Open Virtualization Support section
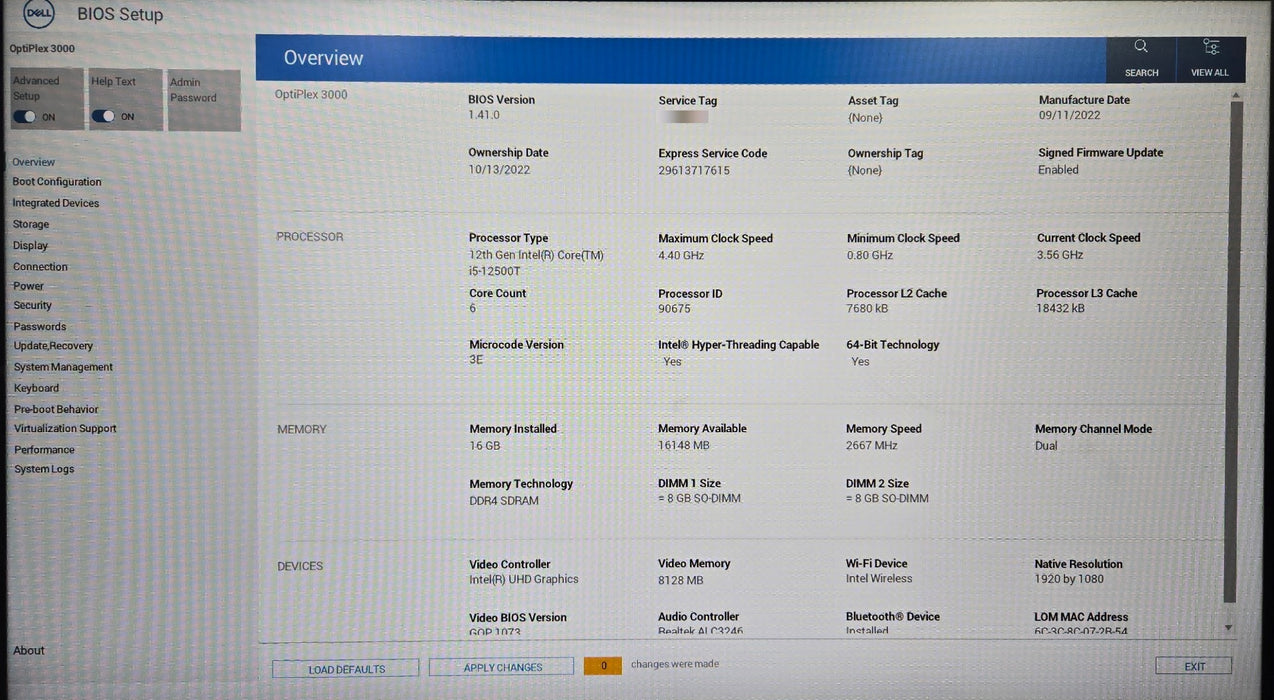The width and height of the screenshot is (1274, 700). point(66,428)
